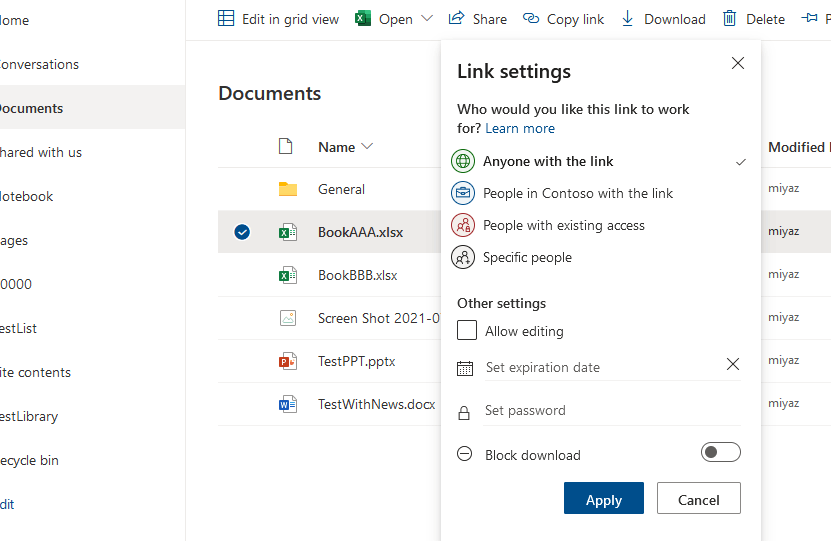Click the Download toolbar item
This screenshot has width=831, height=541.
tap(664, 19)
